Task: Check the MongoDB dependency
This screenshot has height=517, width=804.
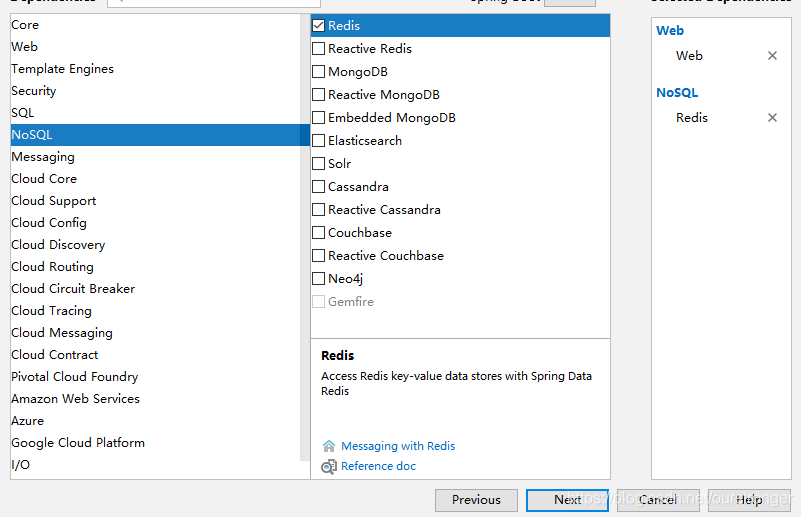Action: pyautogui.click(x=319, y=72)
